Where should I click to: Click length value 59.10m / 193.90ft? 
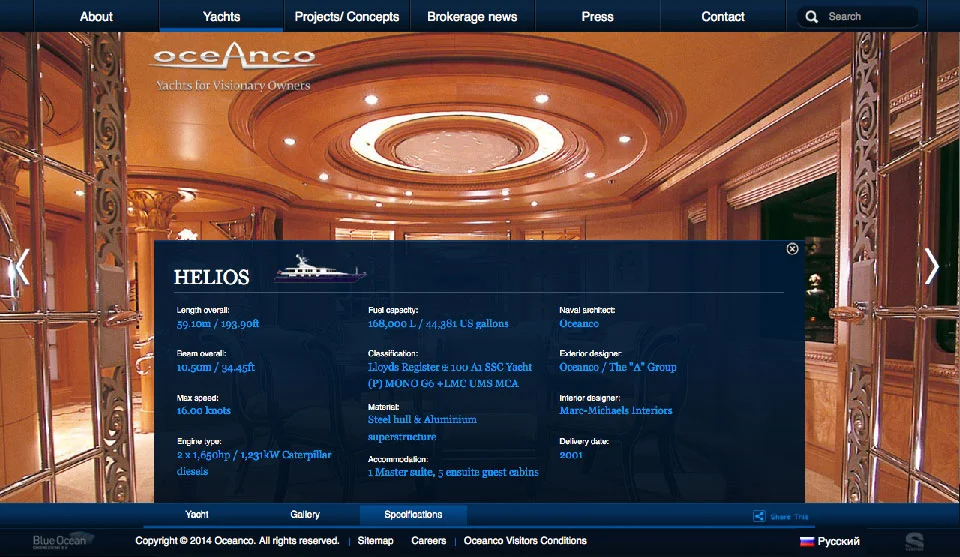(x=218, y=324)
